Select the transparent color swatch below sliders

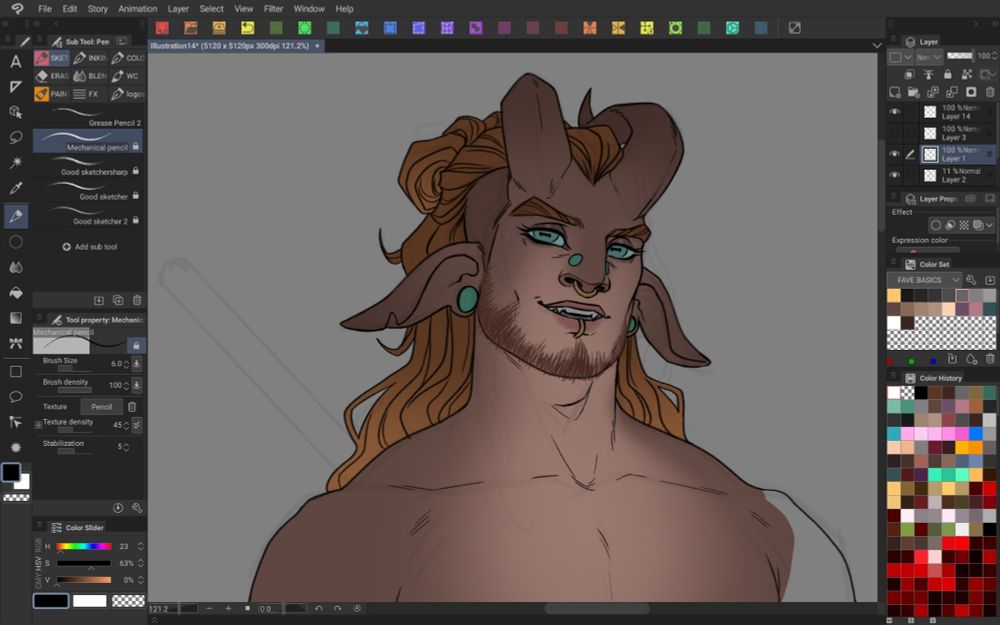[128, 601]
